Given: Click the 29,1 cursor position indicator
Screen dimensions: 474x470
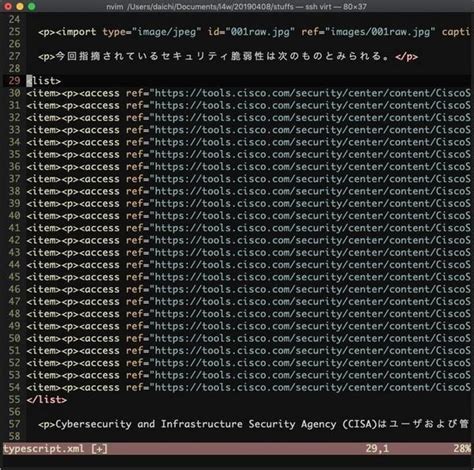Looking at the screenshot, I should click(x=377, y=449).
